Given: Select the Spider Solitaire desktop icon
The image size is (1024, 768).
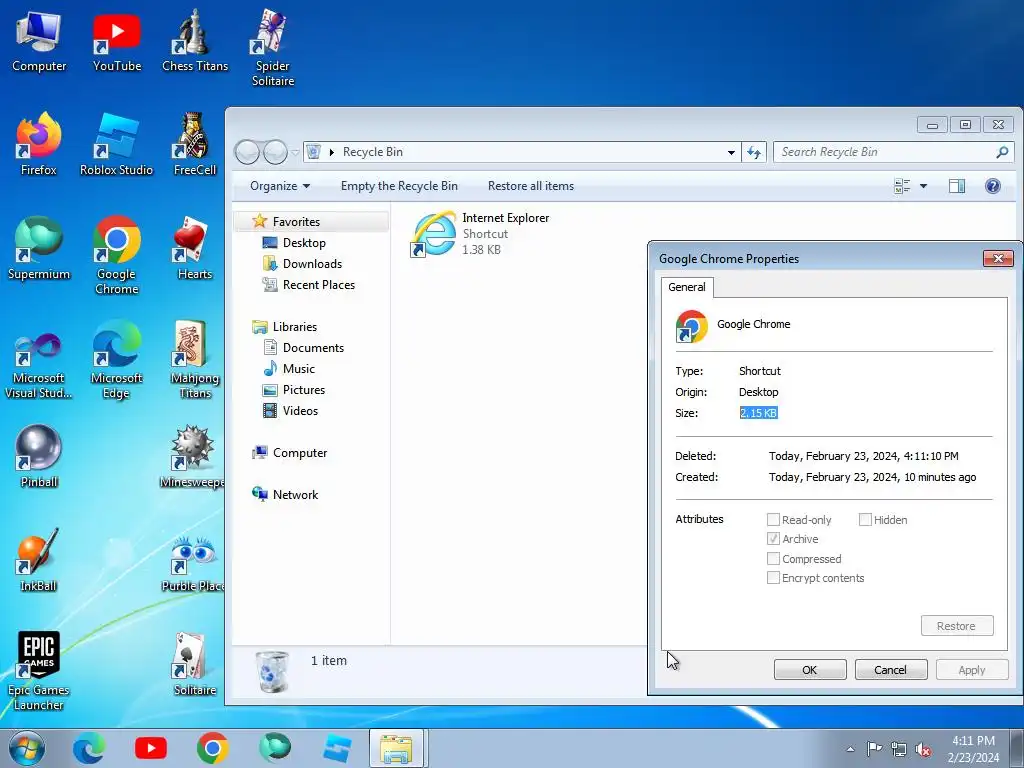Looking at the screenshot, I should point(272,49).
